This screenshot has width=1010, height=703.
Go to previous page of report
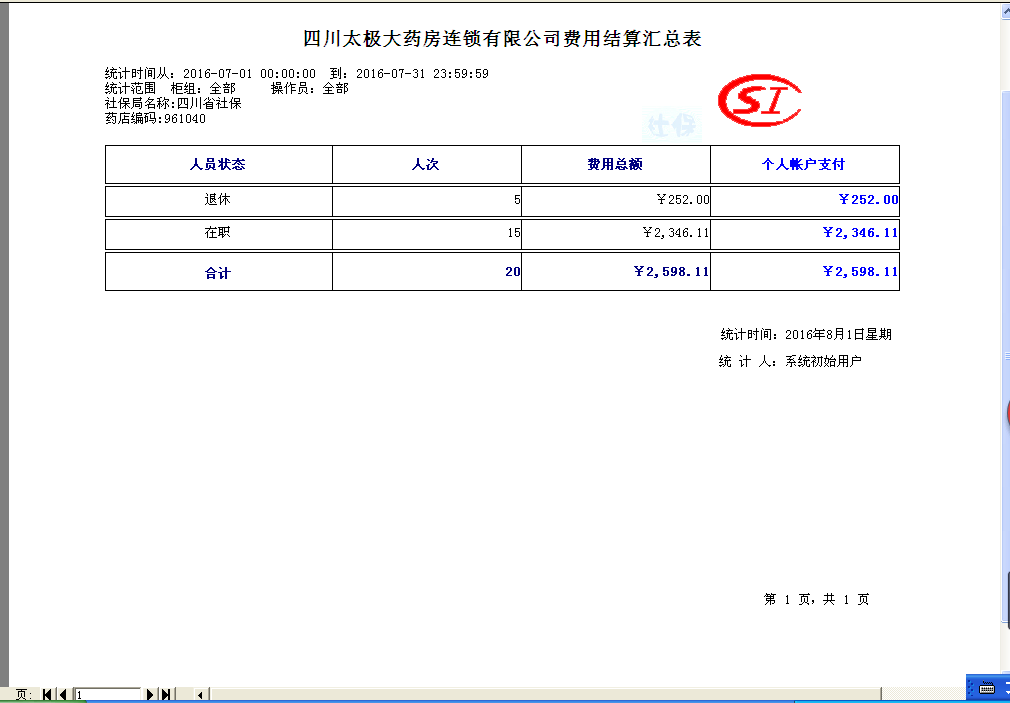click(x=62, y=695)
